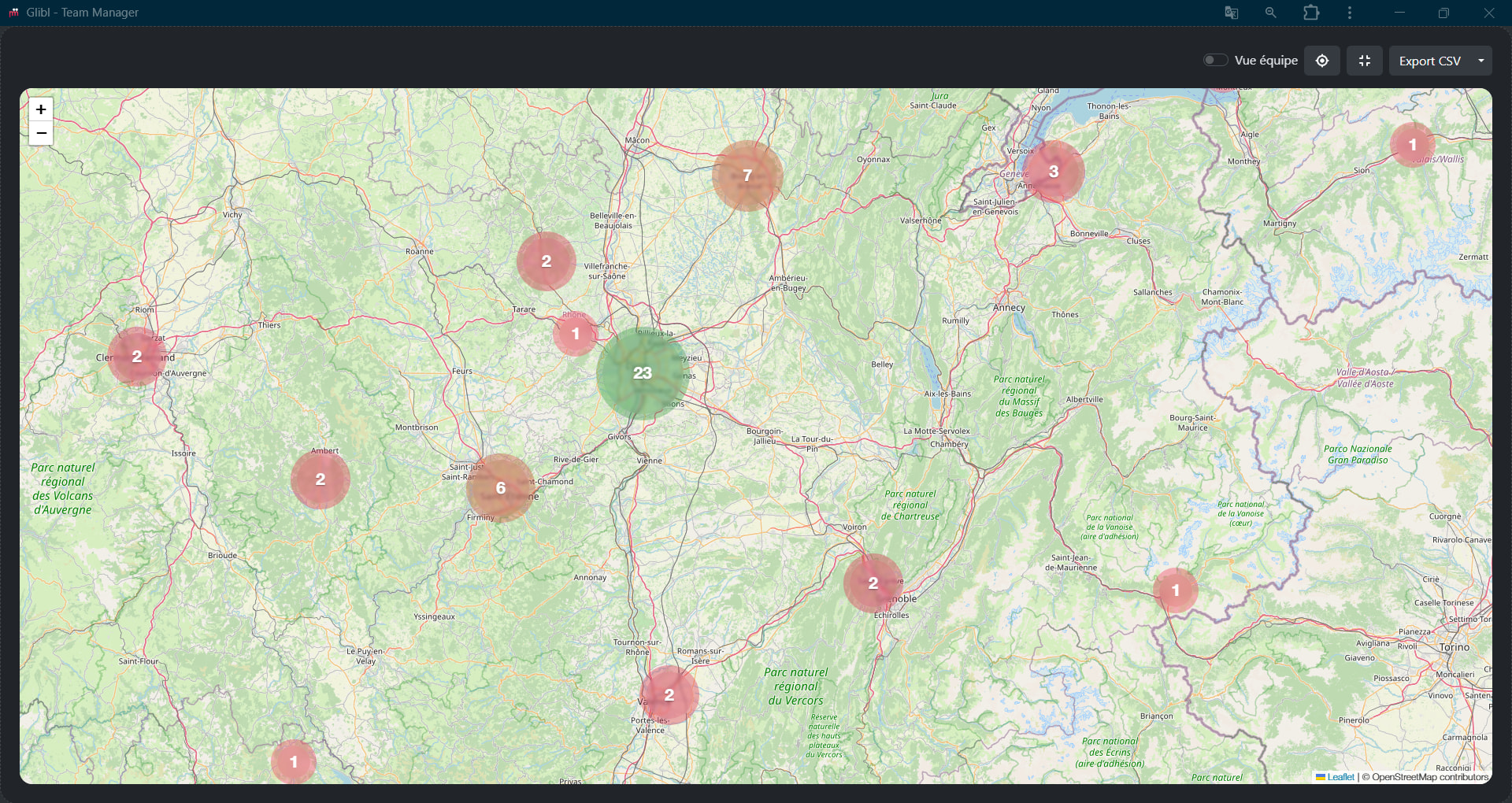This screenshot has width=1512, height=803.
Task: Zoom in the map with plus button
Action: point(41,109)
